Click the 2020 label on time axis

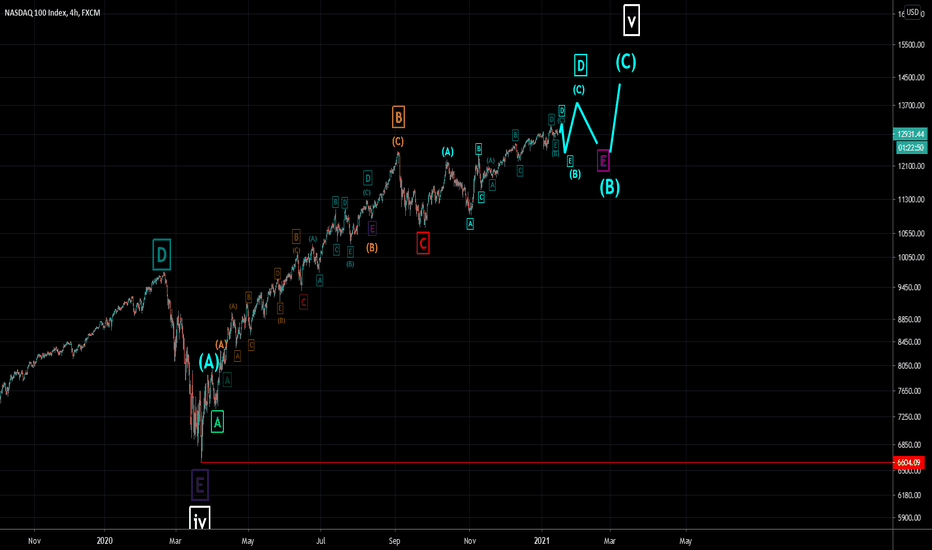click(x=105, y=540)
